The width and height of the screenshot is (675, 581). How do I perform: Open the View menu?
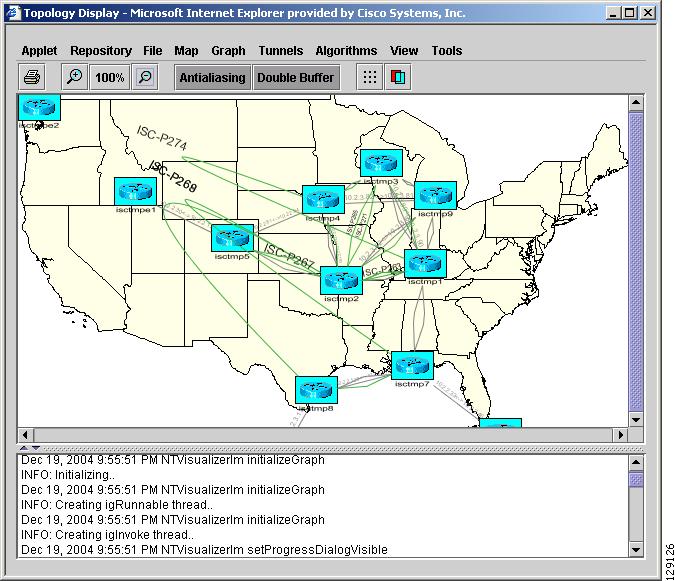pos(404,51)
